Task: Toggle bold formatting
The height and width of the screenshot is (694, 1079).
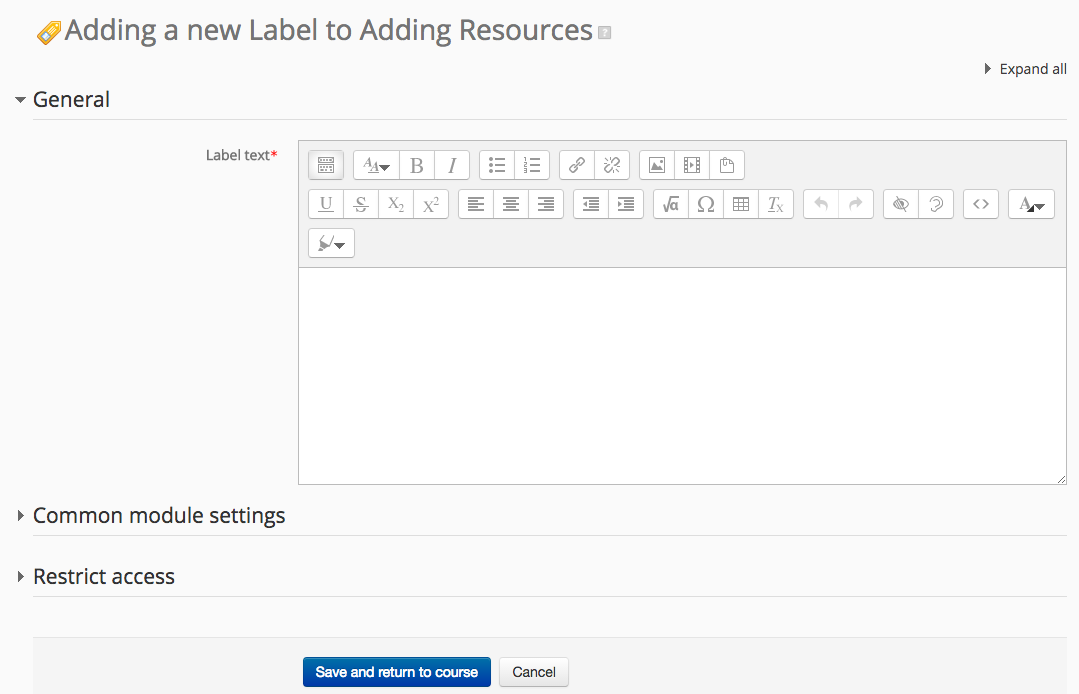Action: [x=417, y=165]
